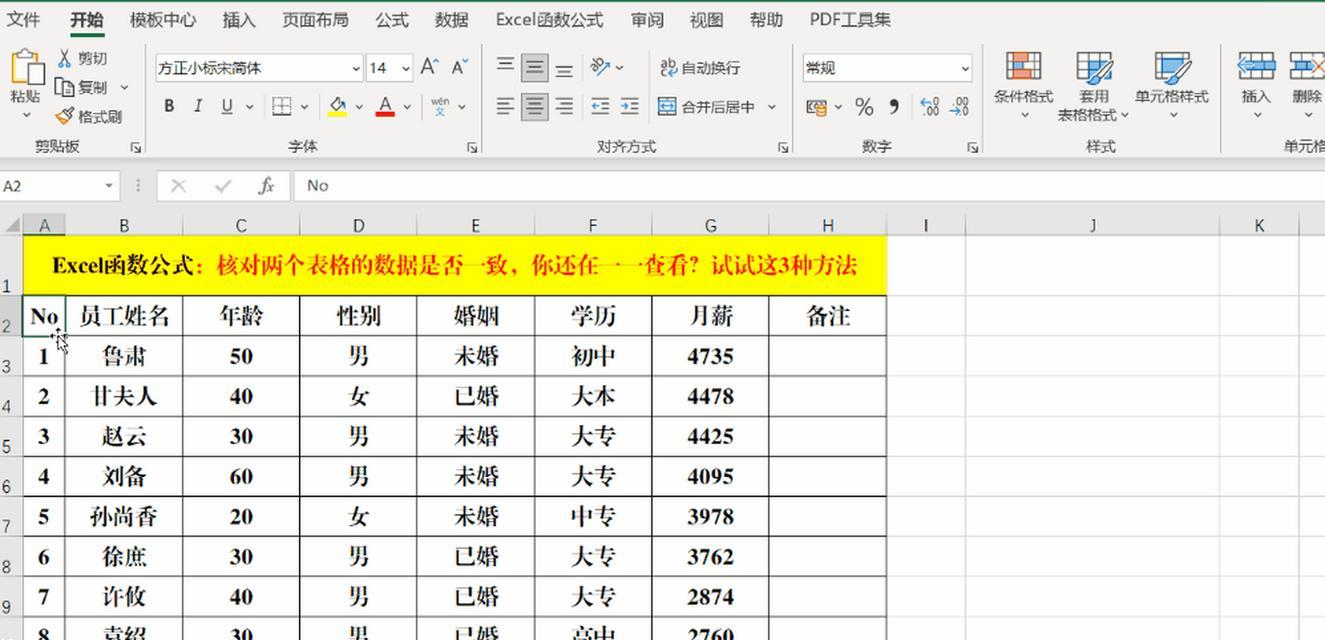
Task: Click Delete cells (删除) icon
Action: pos(1307,67)
